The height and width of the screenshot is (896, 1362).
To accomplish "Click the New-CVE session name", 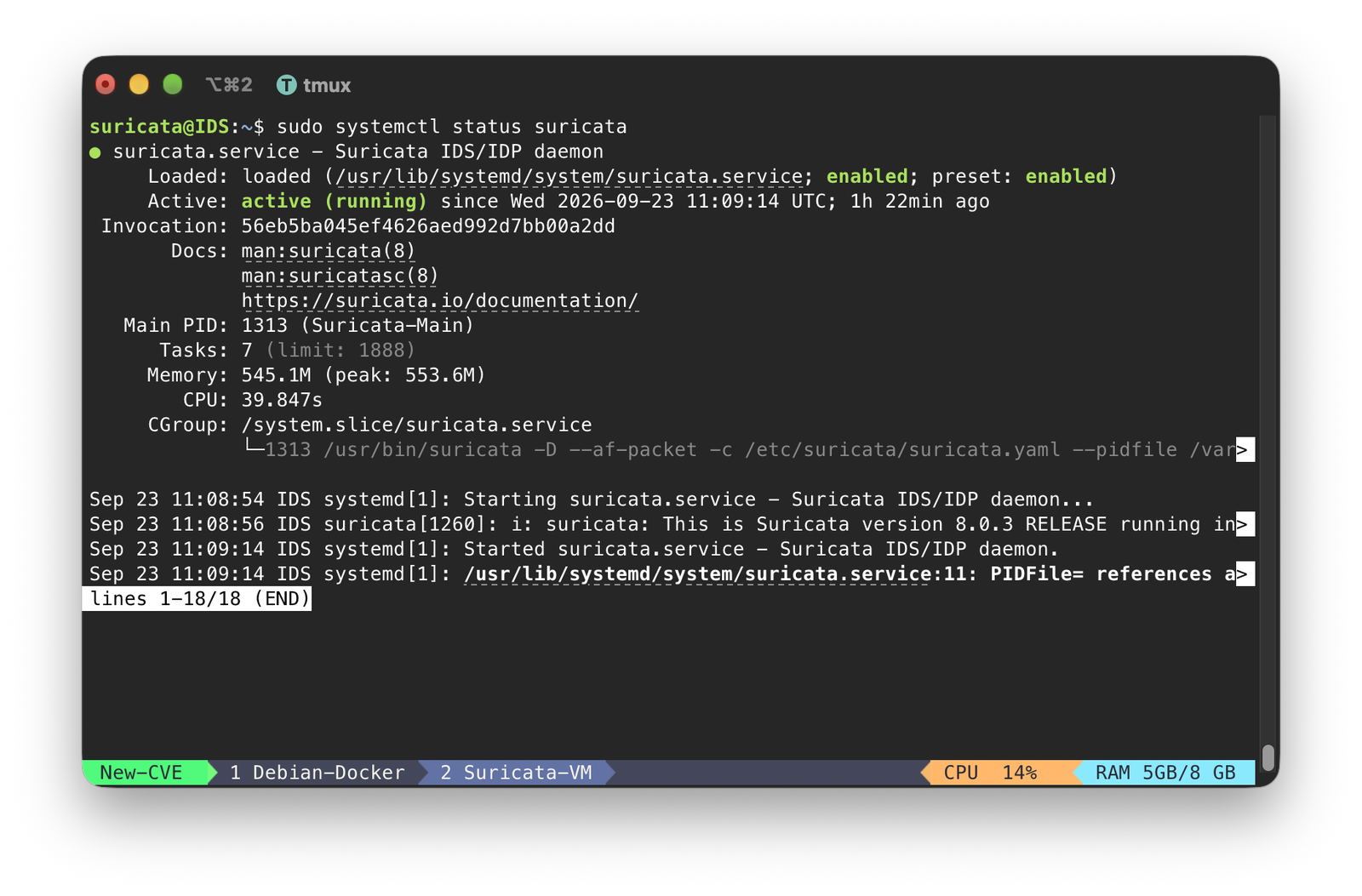I will (141, 773).
